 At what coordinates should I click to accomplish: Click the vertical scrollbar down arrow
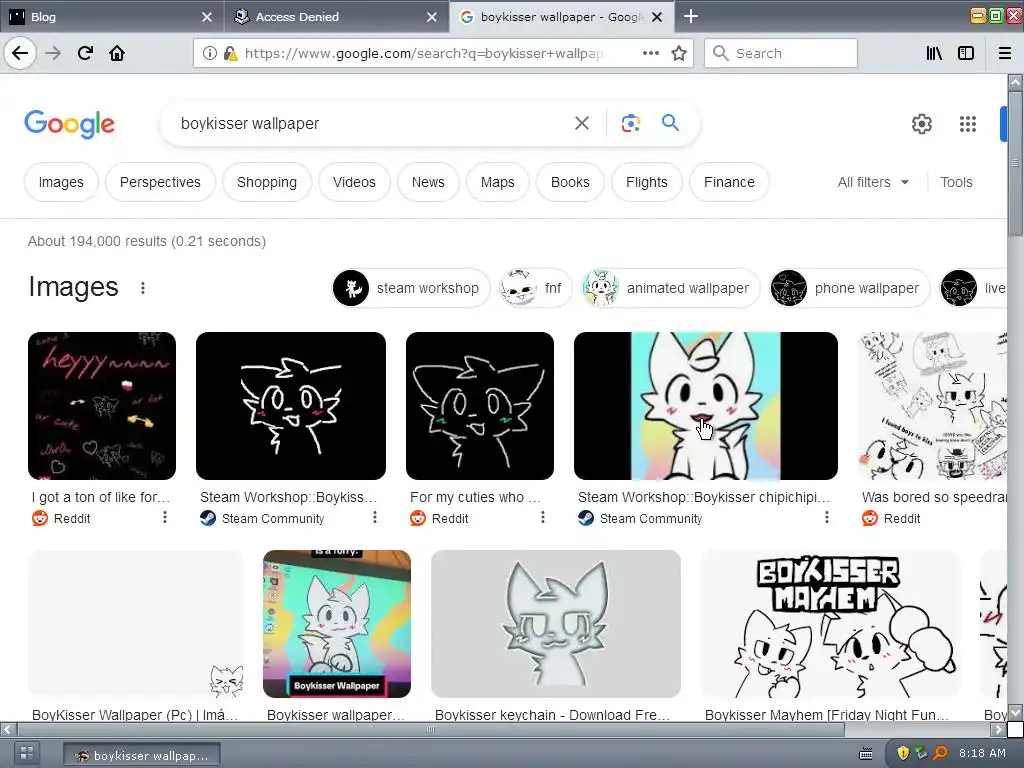coord(1015,712)
